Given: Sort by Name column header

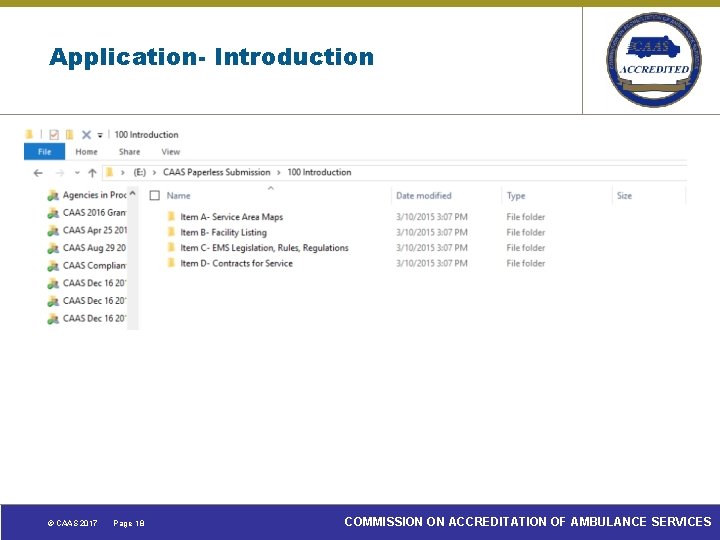Looking at the screenshot, I should point(178,196).
